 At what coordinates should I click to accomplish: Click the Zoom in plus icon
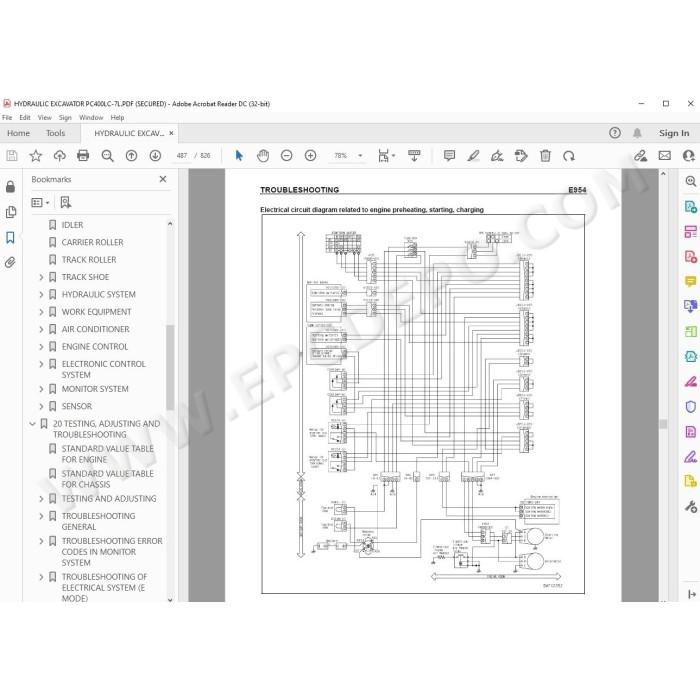310,155
